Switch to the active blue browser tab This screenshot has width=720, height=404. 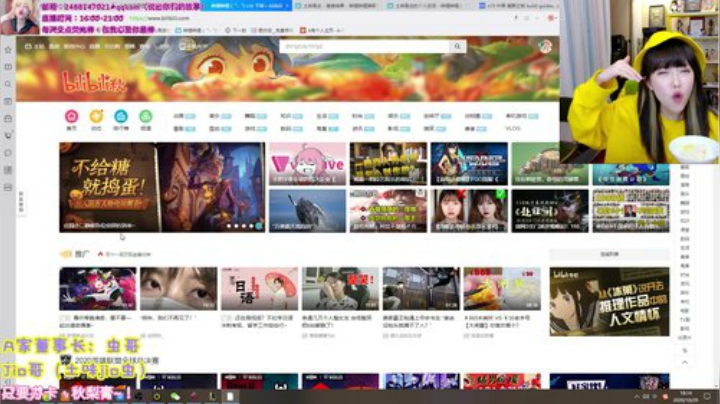coord(247,6)
